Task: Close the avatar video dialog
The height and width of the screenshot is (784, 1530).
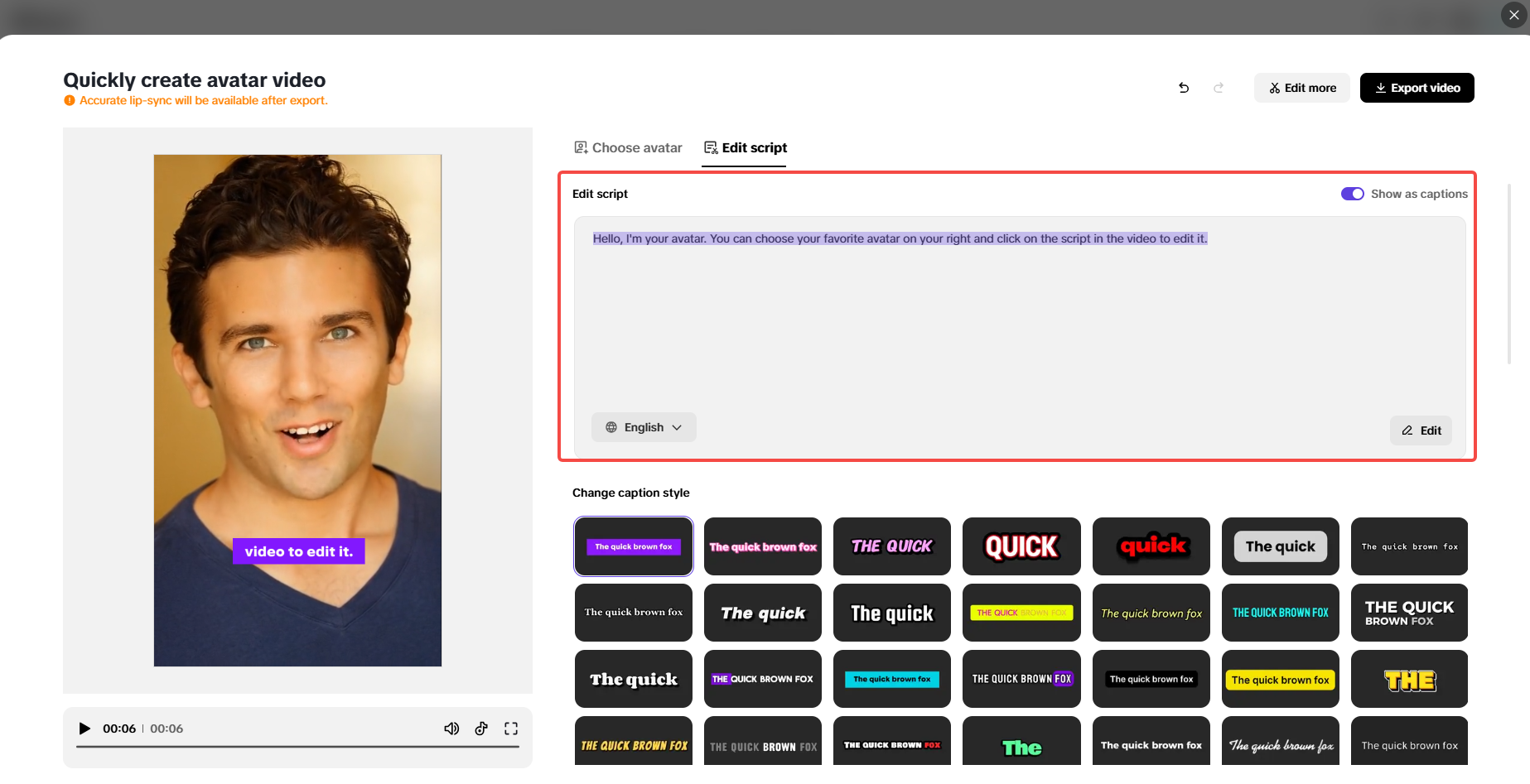Action: tap(1514, 15)
